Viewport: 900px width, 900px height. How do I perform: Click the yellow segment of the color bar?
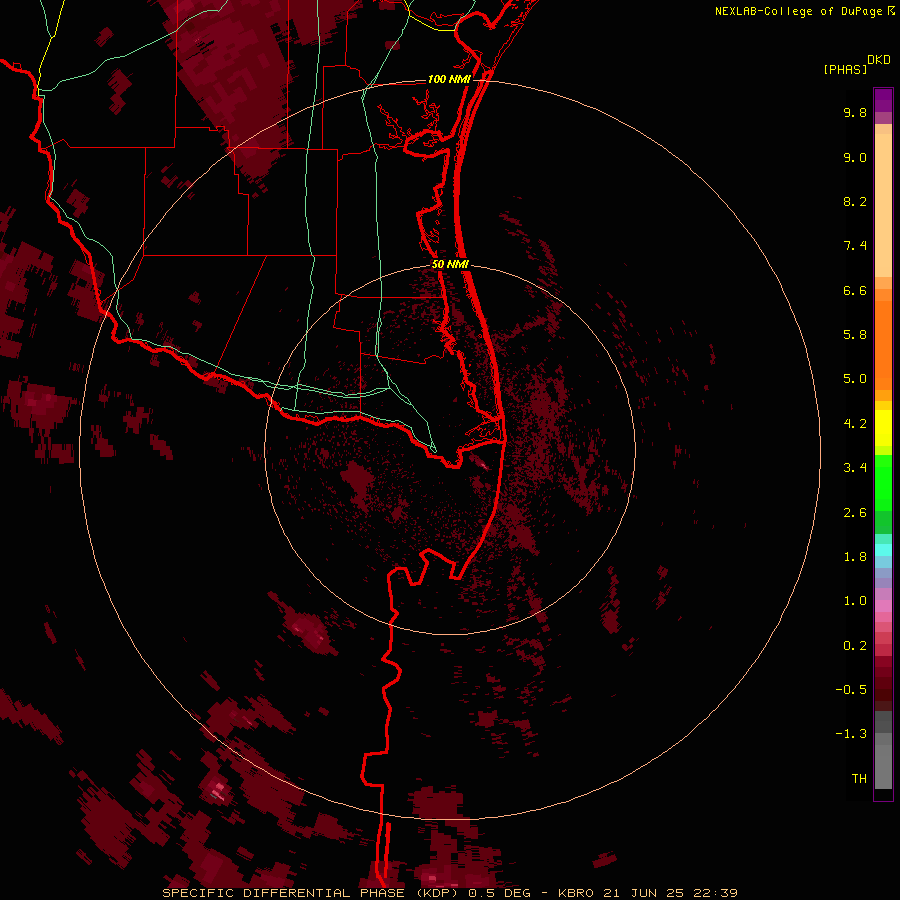point(883,428)
